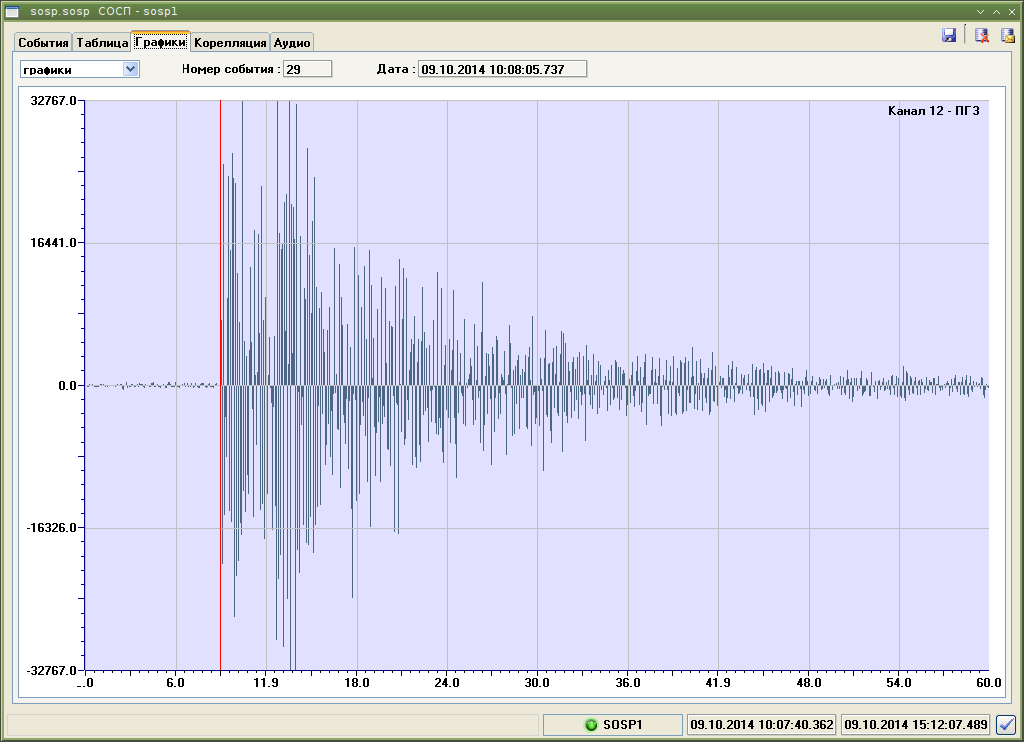Click the window icon in title bar
This screenshot has height=742, width=1024.
coord(12,9)
